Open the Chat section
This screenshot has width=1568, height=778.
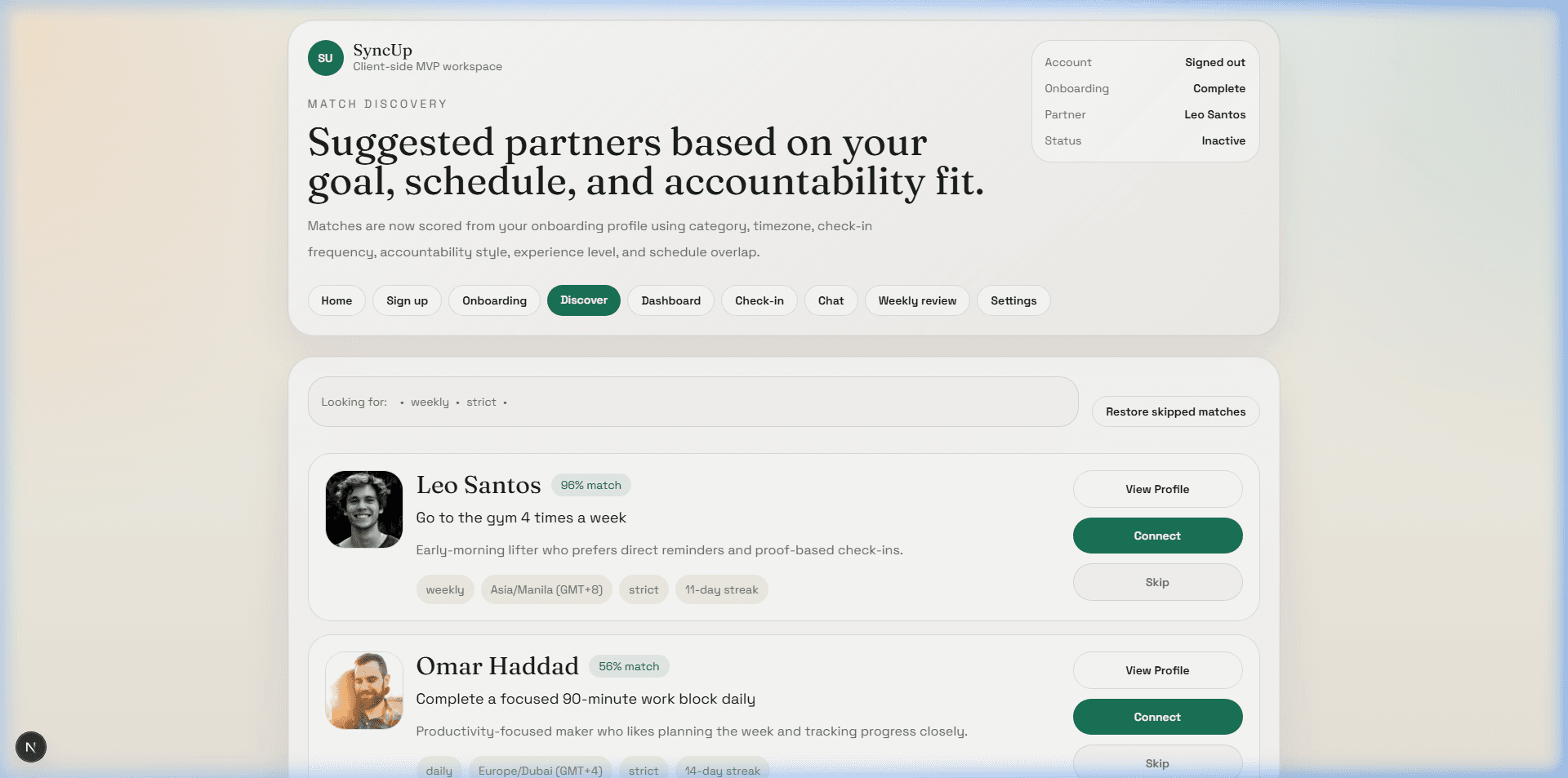point(831,300)
